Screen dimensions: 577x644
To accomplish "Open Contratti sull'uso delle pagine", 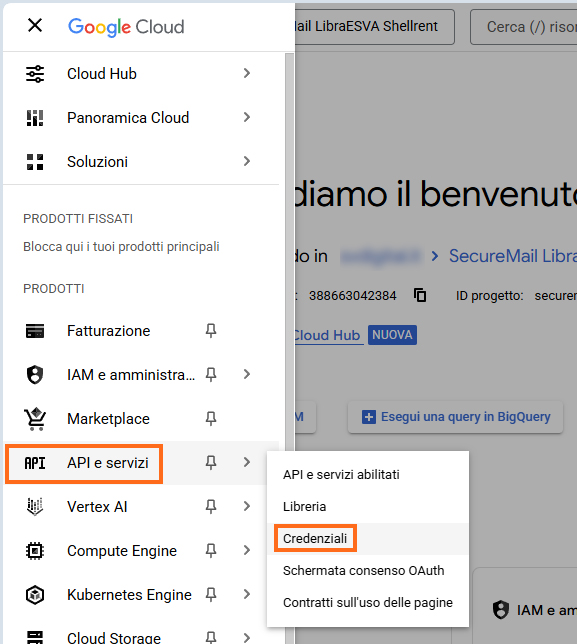I will (x=368, y=603).
